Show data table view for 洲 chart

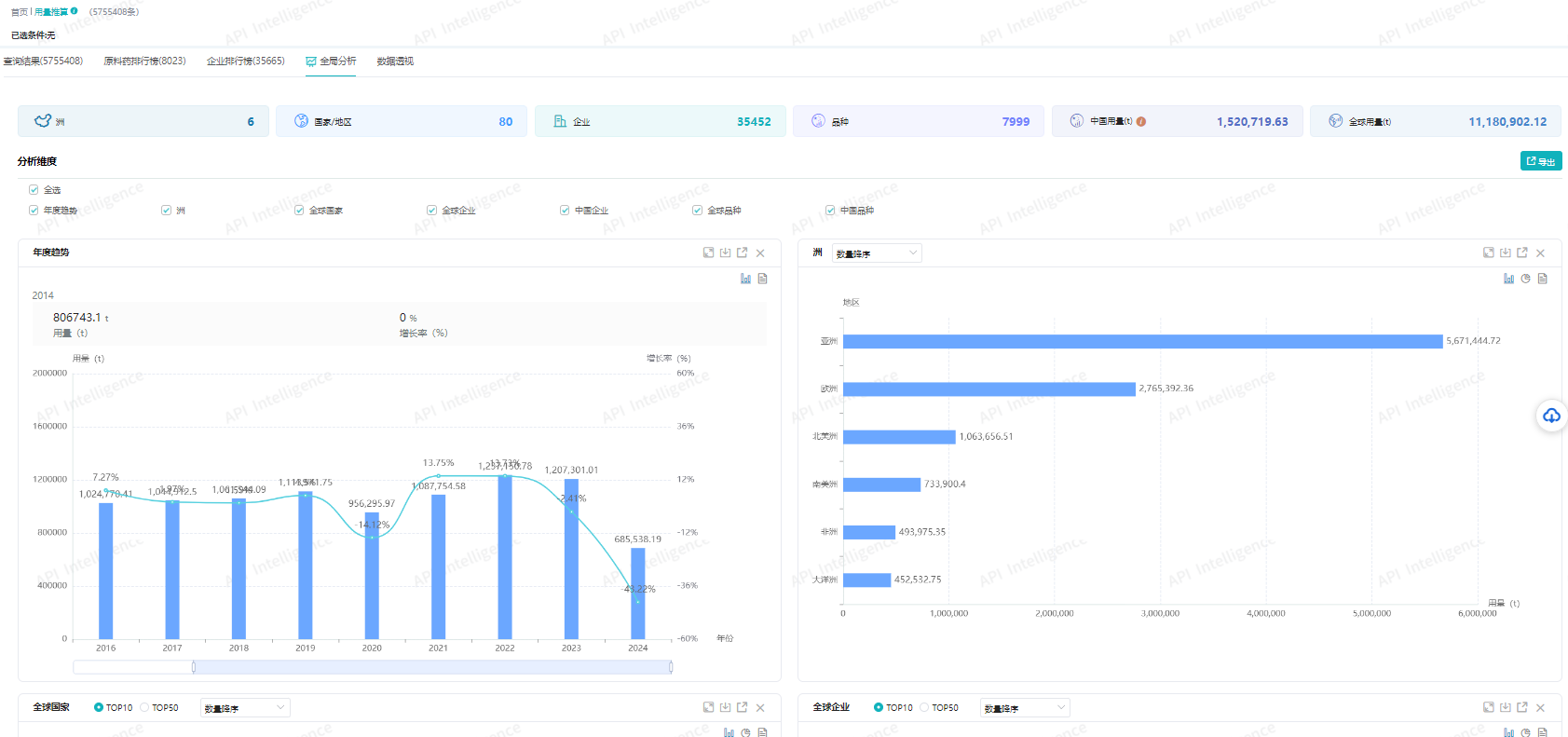(x=1542, y=279)
